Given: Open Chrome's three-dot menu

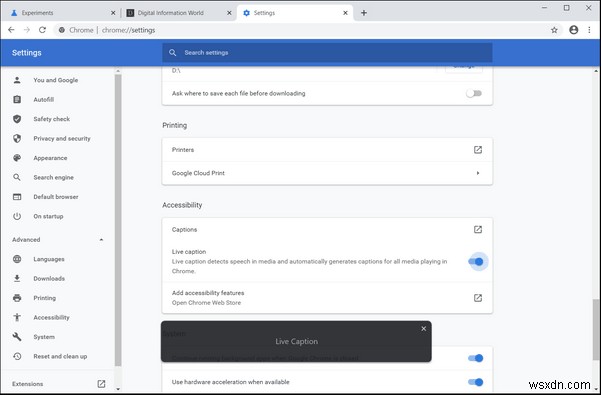Looking at the screenshot, I should click(x=589, y=30).
